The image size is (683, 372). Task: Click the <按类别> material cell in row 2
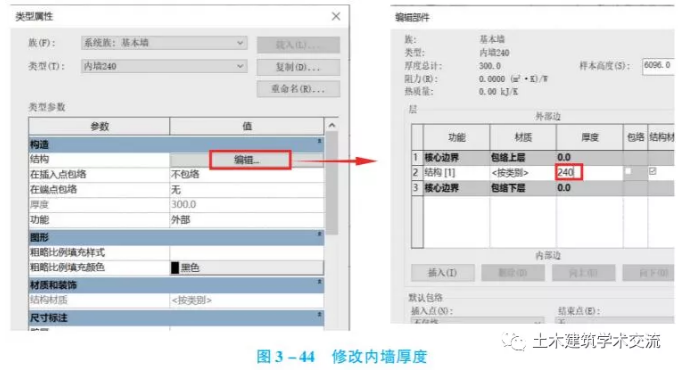[523, 172]
